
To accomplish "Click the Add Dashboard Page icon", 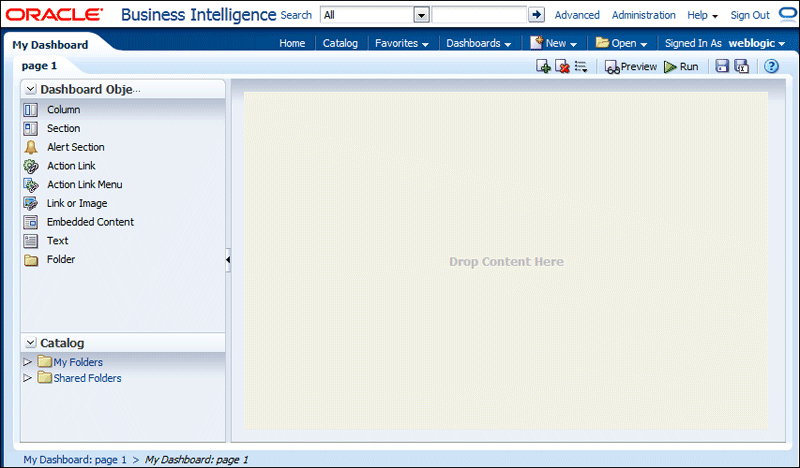I will 543,66.
